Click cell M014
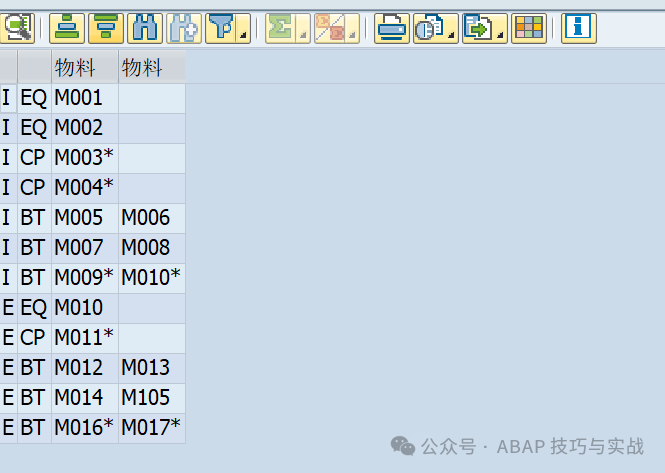This screenshot has width=665, height=473. click(85, 398)
